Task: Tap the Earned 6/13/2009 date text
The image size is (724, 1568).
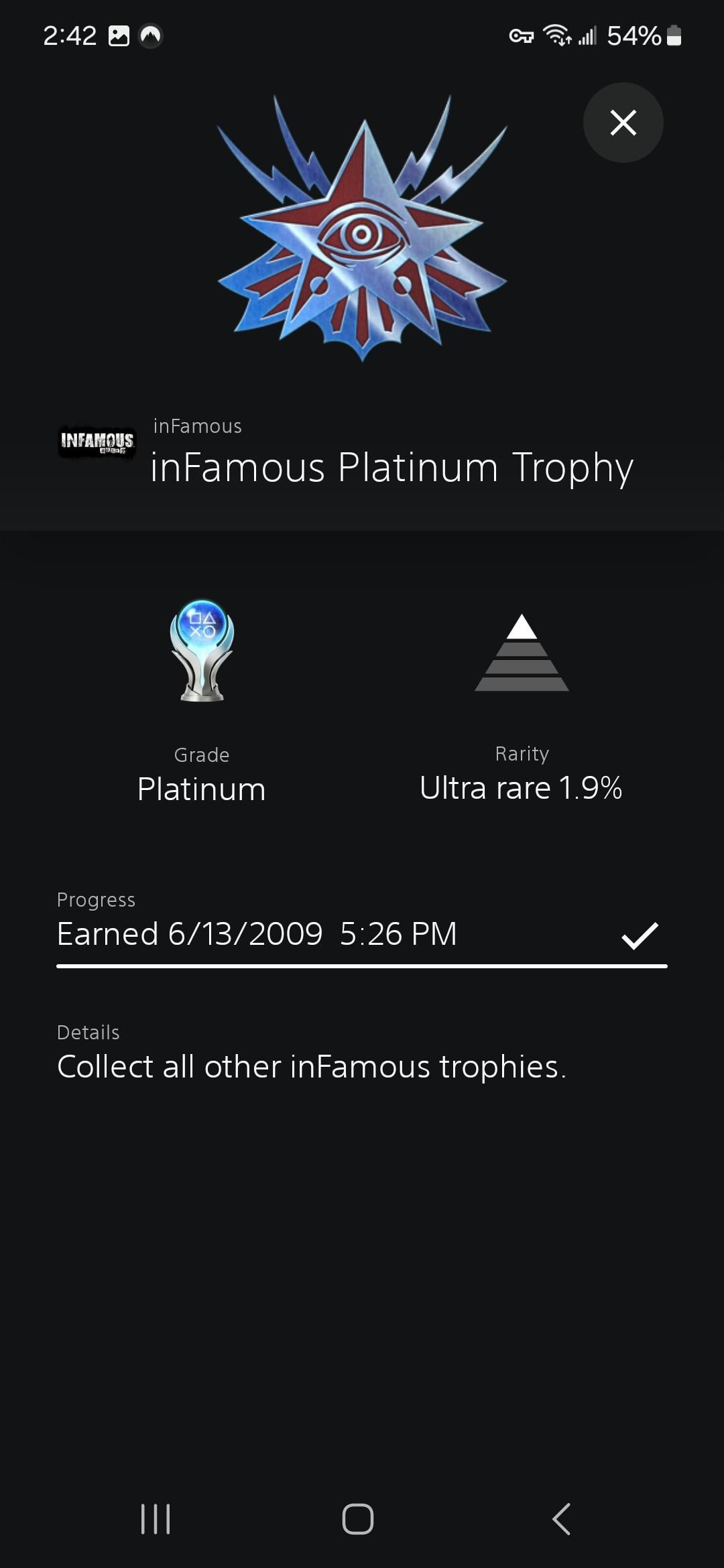Action: [257, 933]
